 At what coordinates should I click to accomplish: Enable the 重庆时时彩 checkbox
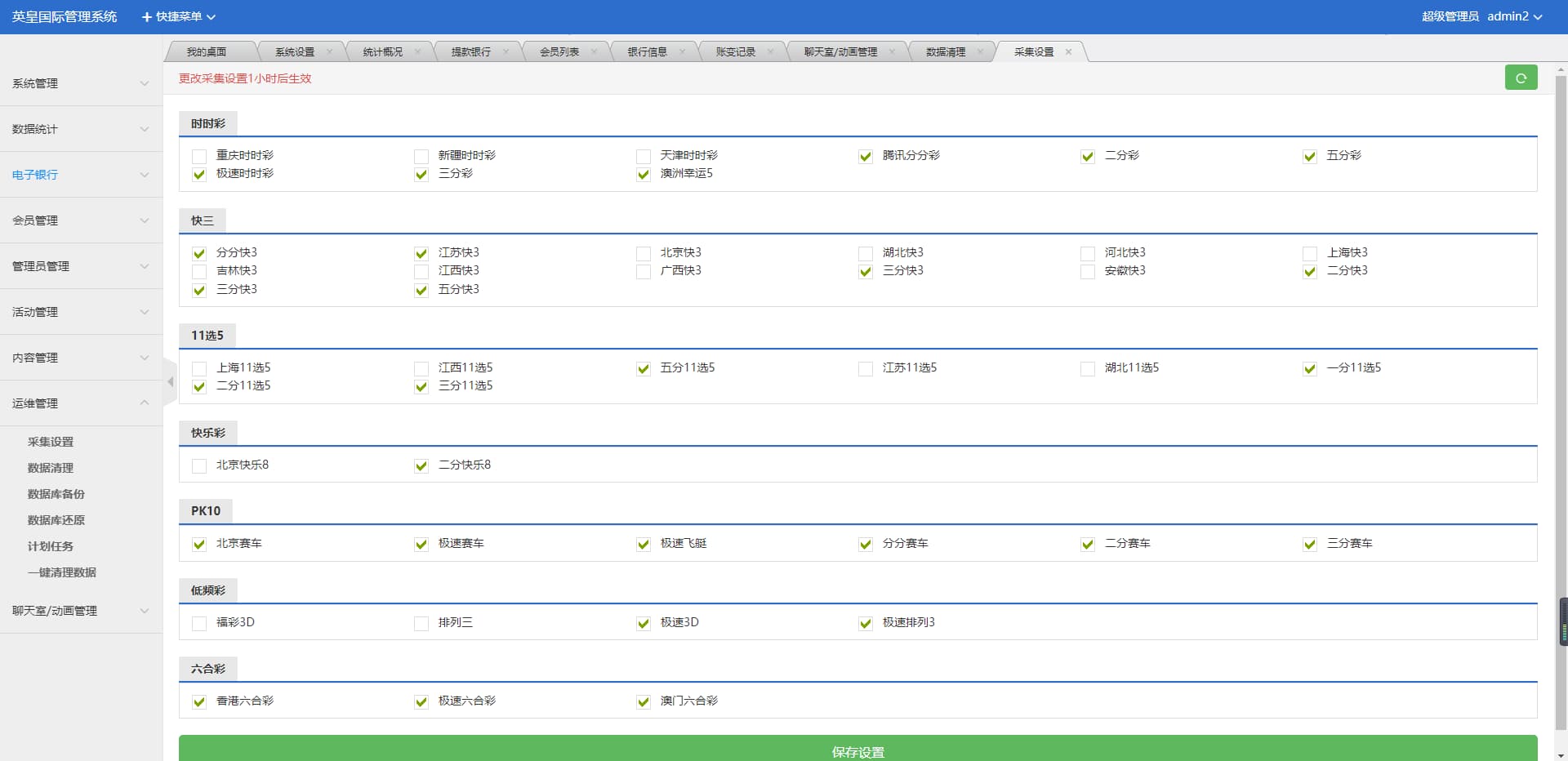[x=199, y=156]
